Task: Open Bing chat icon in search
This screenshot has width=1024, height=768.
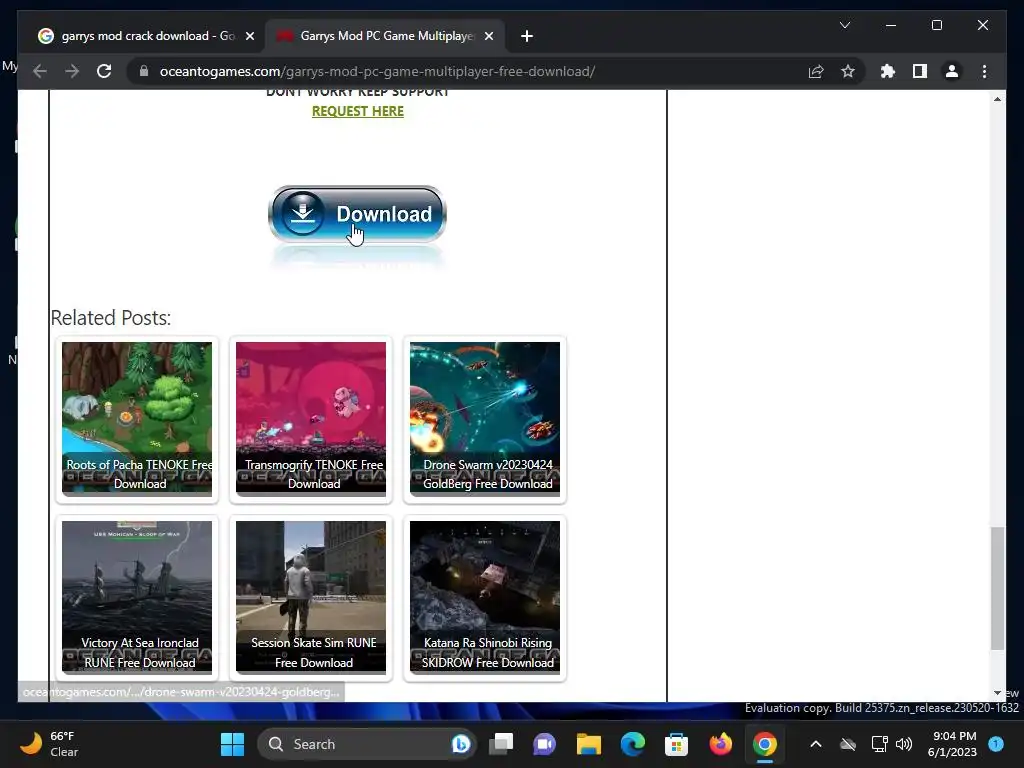Action: pyautogui.click(x=460, y=744)
